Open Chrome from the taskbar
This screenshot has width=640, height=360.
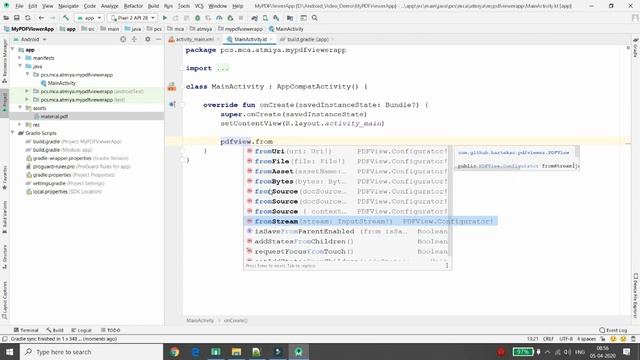(x=174, y=352)
